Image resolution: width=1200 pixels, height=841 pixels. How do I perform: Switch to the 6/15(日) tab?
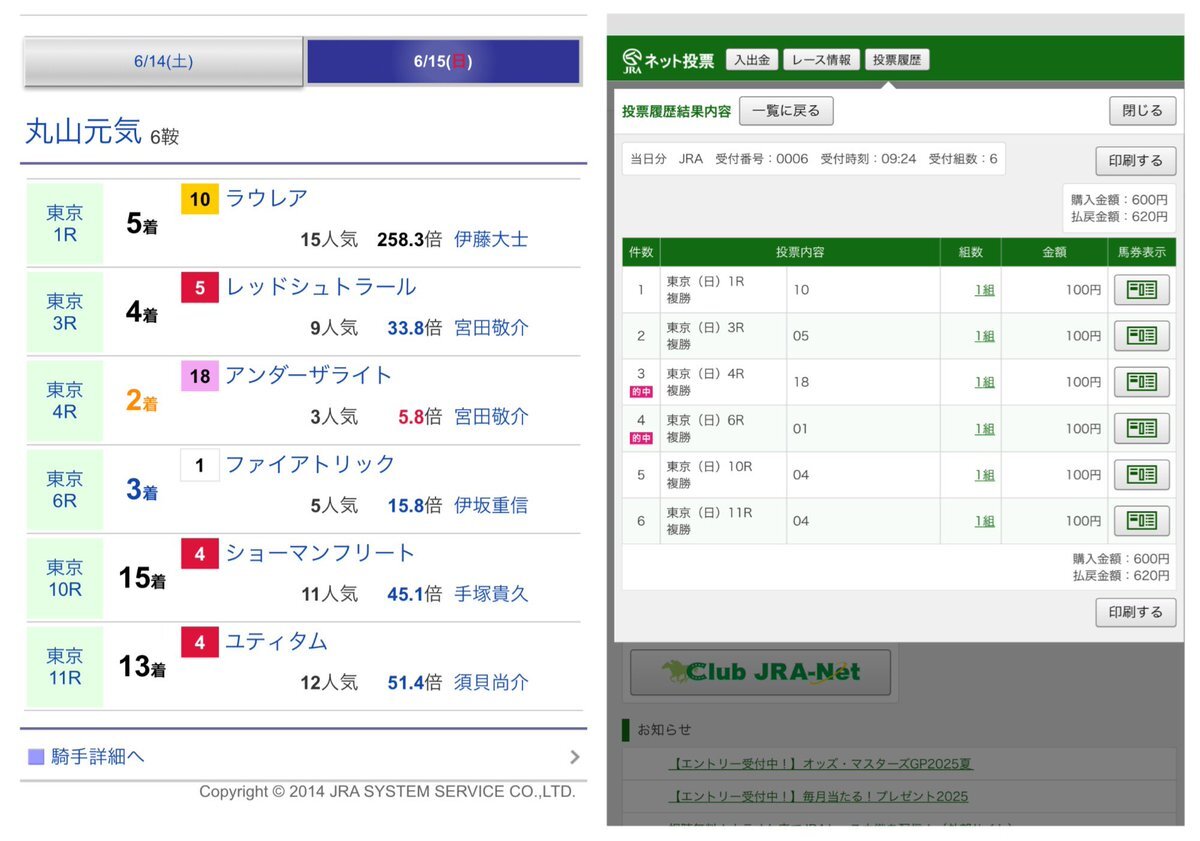[443, 61]
